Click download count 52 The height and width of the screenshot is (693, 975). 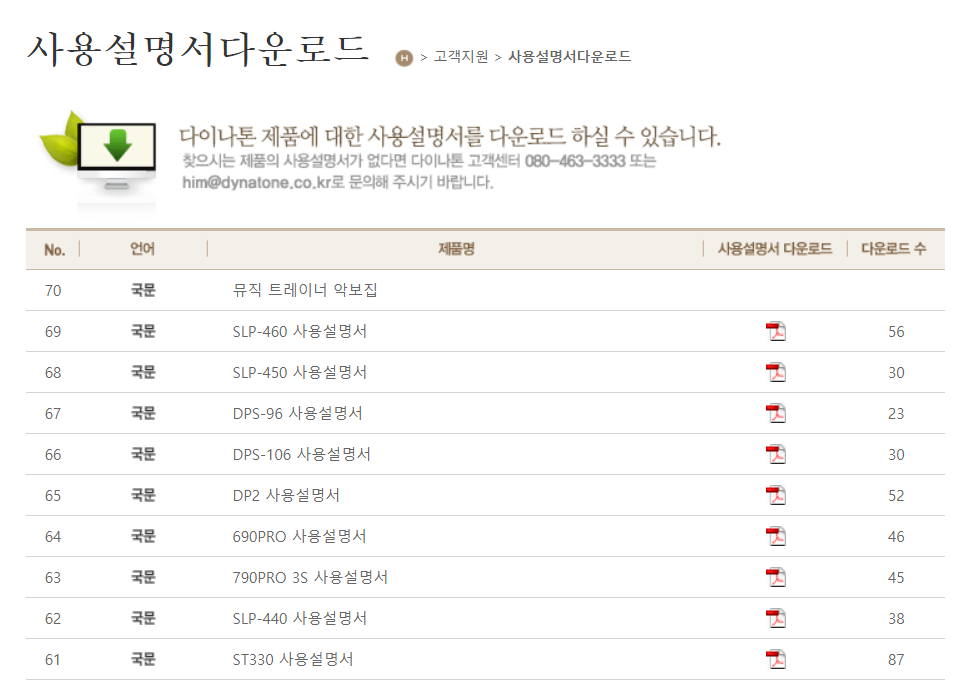coord(896,496)
